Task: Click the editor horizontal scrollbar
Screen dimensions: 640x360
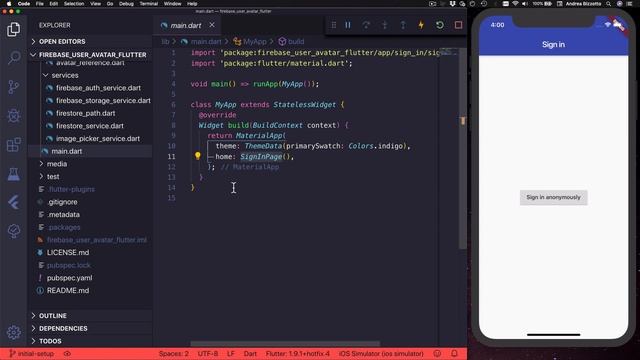Action: coord(285,344)
